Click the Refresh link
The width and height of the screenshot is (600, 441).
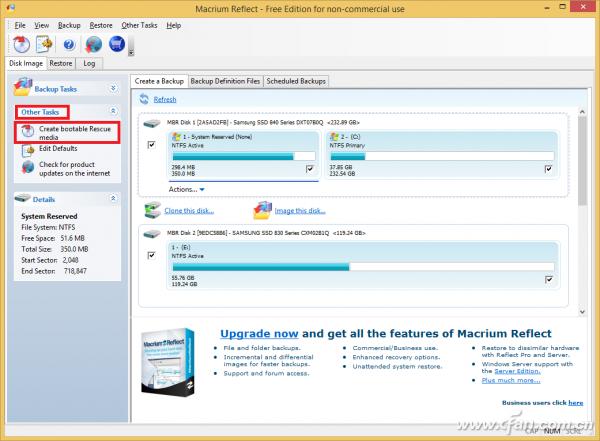pos(165,100)
